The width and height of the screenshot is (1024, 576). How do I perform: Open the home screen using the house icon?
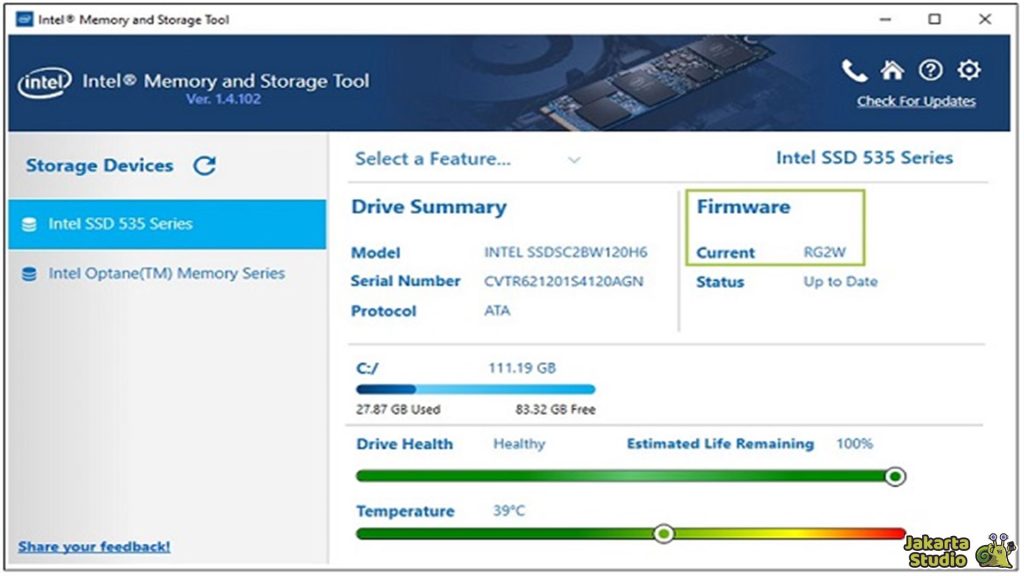click(x=890, y=70)
